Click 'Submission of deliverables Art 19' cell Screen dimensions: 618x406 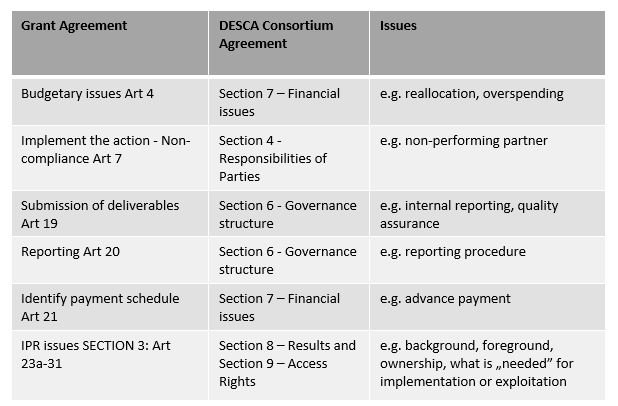[x=100, y=214]
